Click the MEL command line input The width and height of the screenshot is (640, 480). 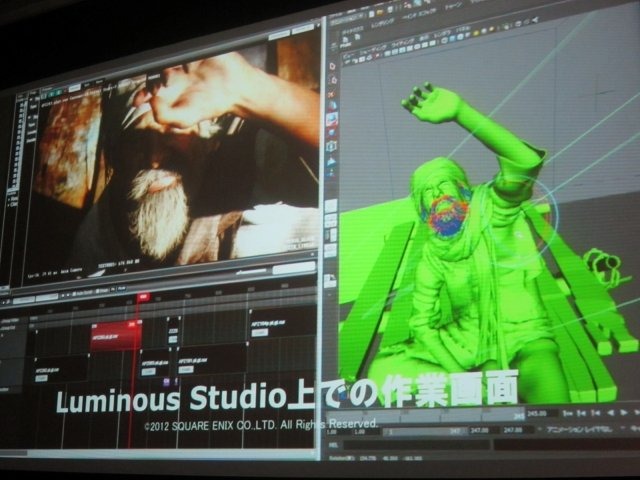pos(416,445)
